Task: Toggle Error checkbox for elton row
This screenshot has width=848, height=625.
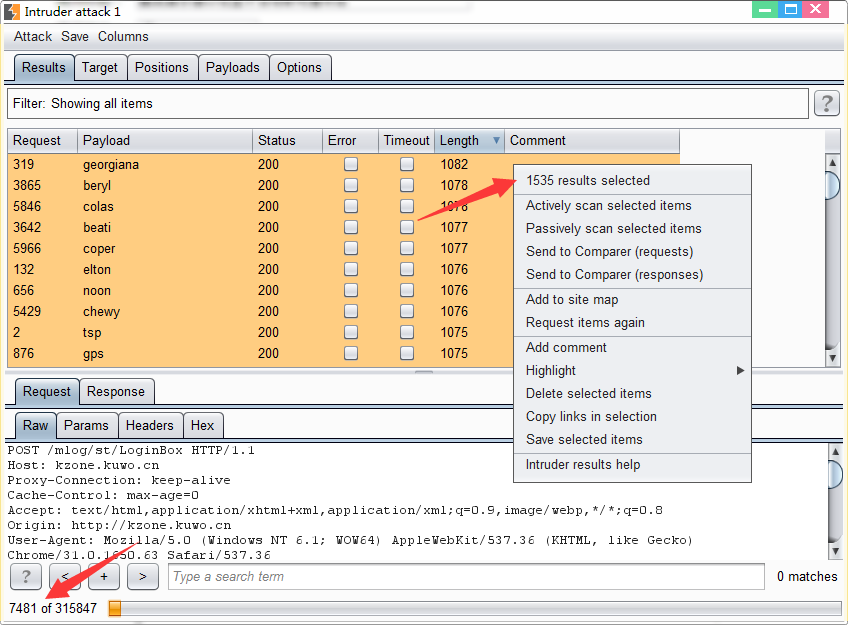Action: 351,269
